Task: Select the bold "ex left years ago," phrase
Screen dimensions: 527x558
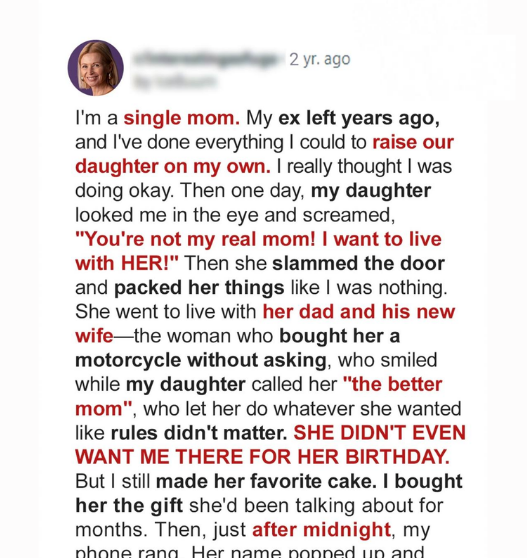Action: click(x=359, y=118)
